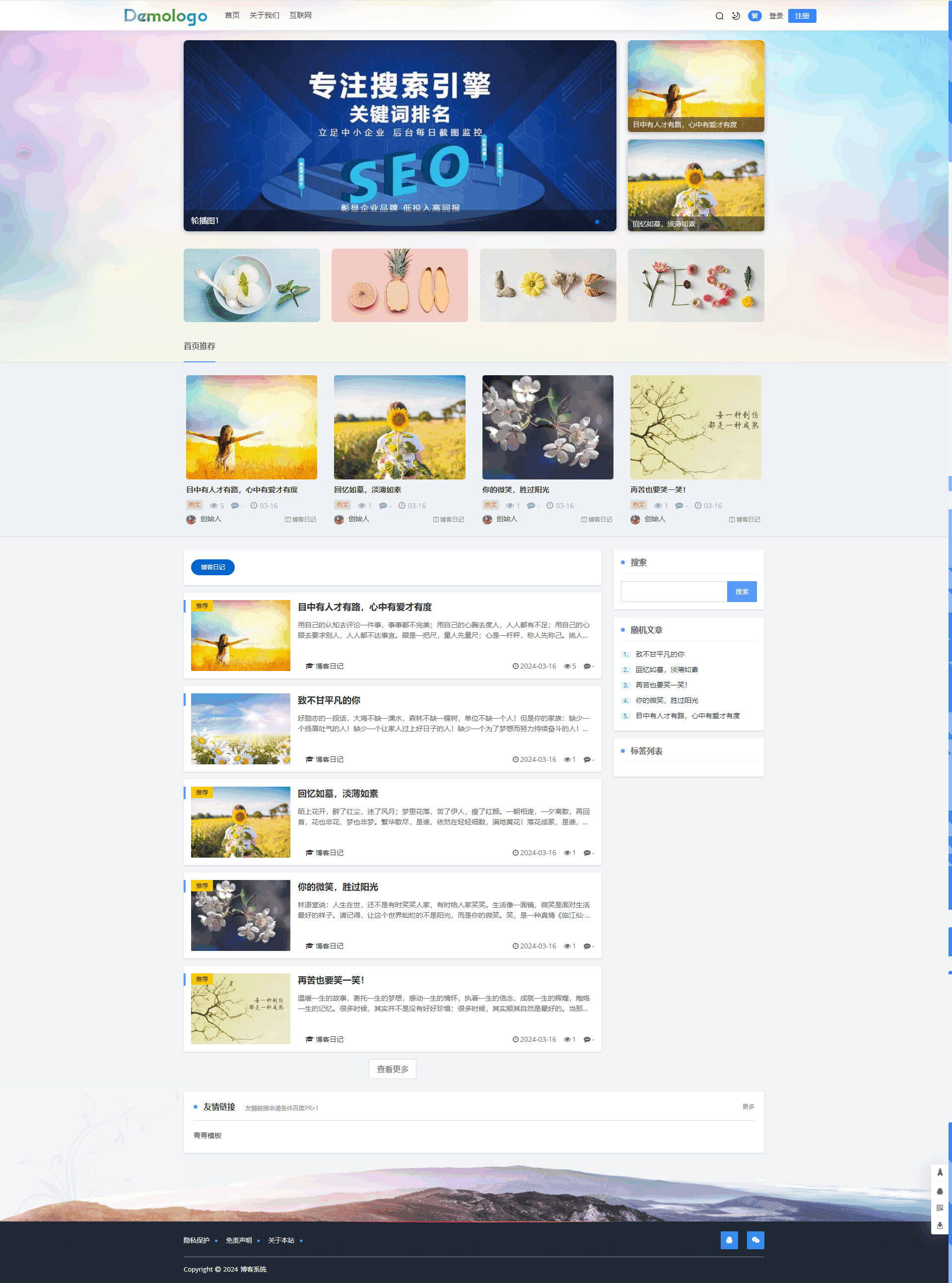Open random article 4. 你的微笑，胜过阳光
The width and height of the screenshot is (952, 1283).
click(x=667, y=700)
